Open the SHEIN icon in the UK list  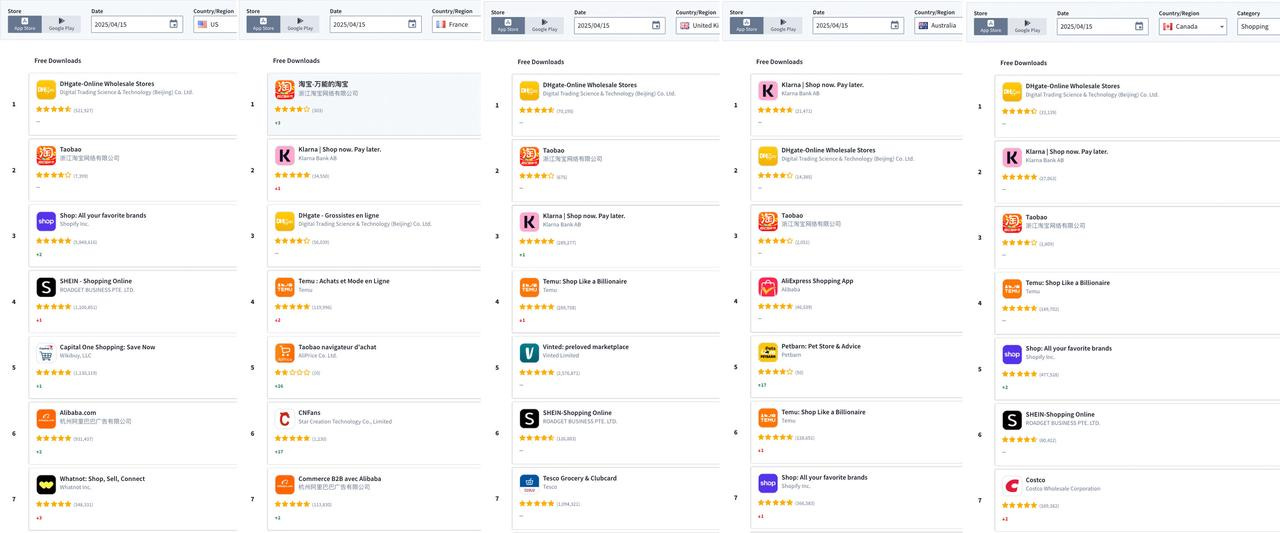529,418
